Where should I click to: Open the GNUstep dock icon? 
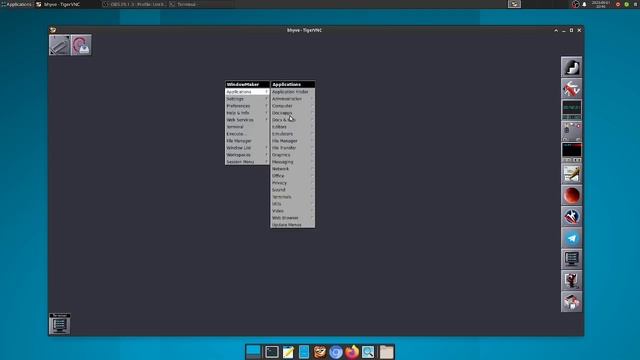(571, 67)
